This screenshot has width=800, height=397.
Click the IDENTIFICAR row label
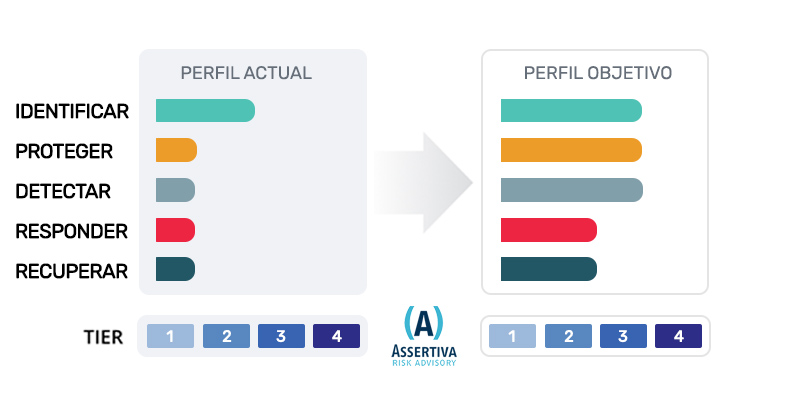pos(72,111)
